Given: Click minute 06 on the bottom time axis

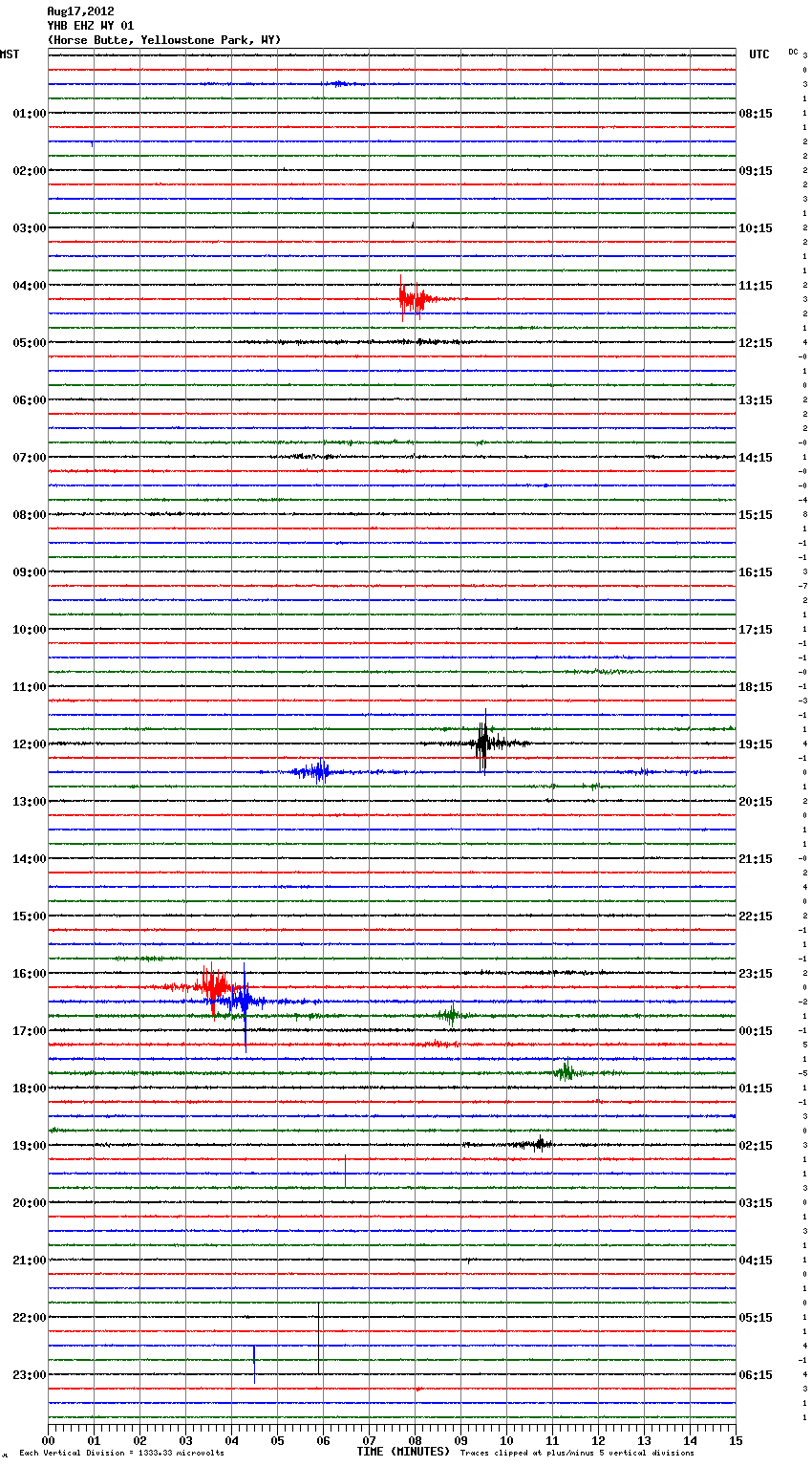Looking at the screenshot, I should point(323,1440).
